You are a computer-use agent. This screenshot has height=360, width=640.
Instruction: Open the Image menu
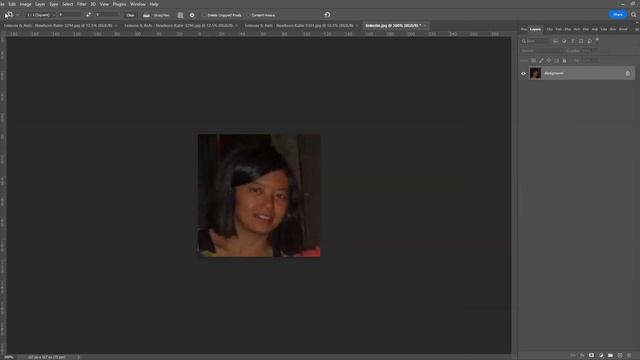pyautogui.click(x=25, y=4)
